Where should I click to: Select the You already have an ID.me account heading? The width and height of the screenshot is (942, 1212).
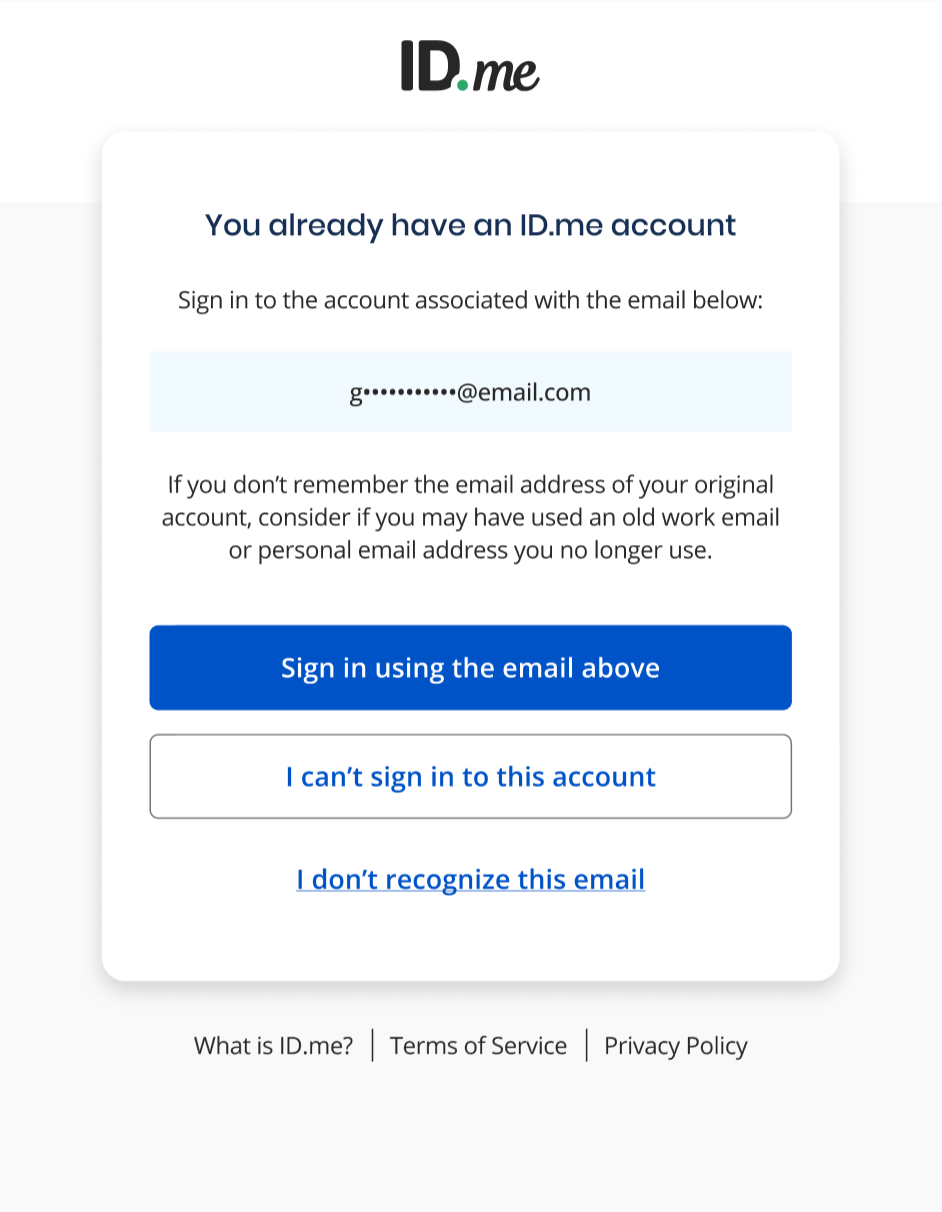click(x=470, y=225)
